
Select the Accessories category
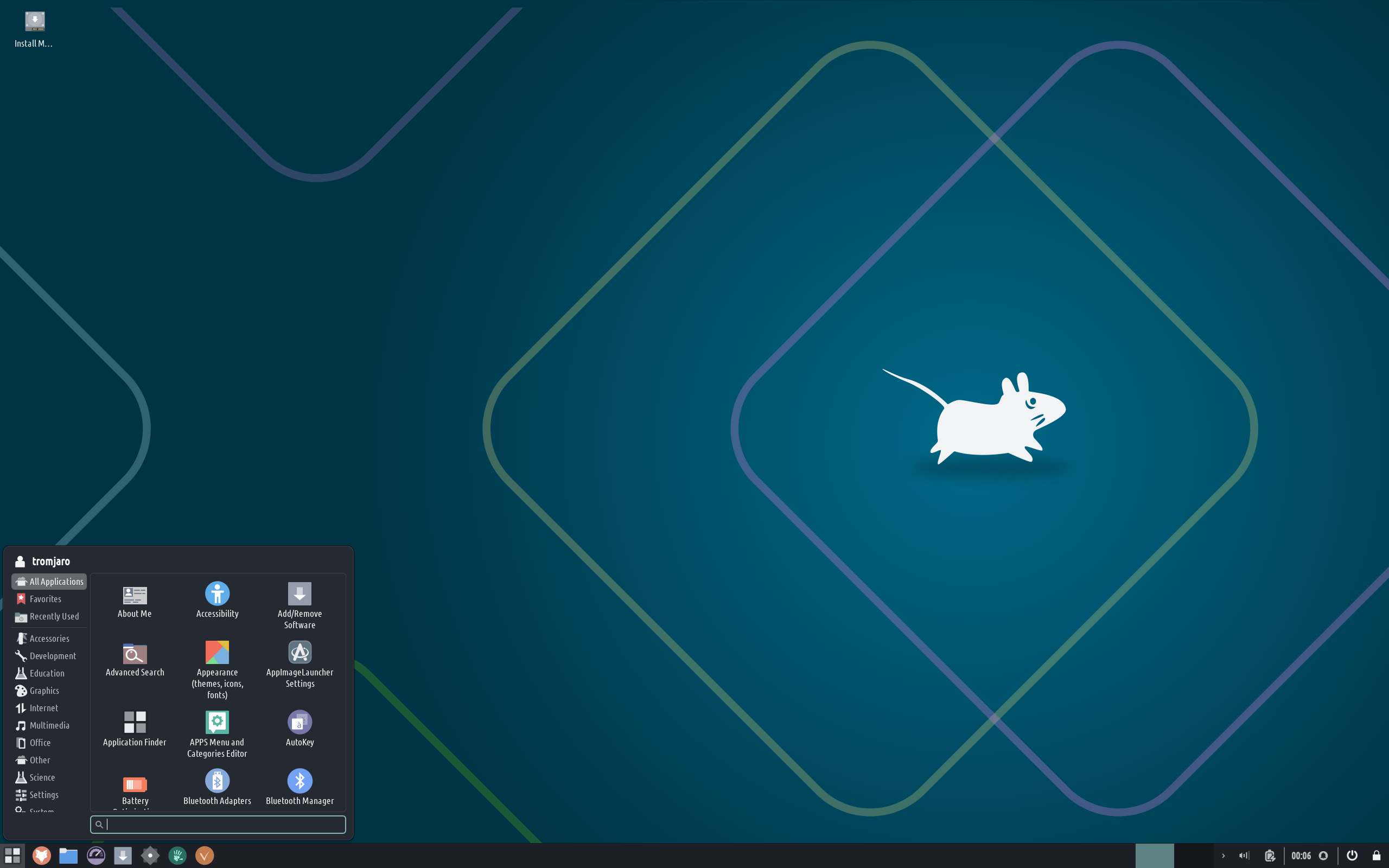(x=49, y=639)
